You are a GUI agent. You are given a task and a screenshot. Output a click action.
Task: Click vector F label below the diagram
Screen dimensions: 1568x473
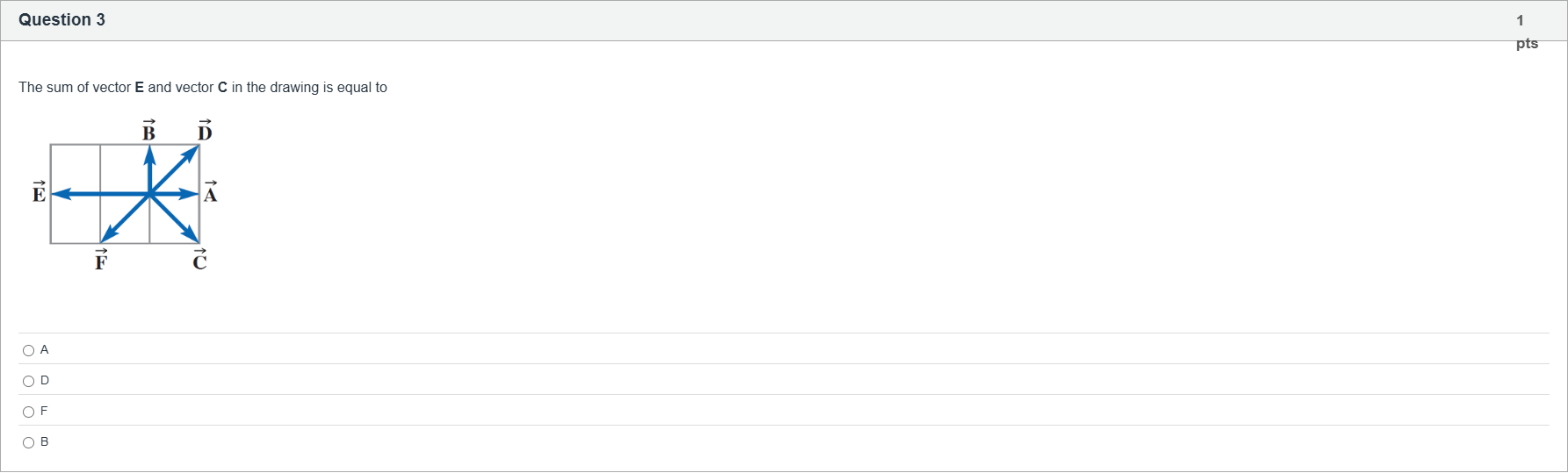pyautogui.click(x=101, y=260)
